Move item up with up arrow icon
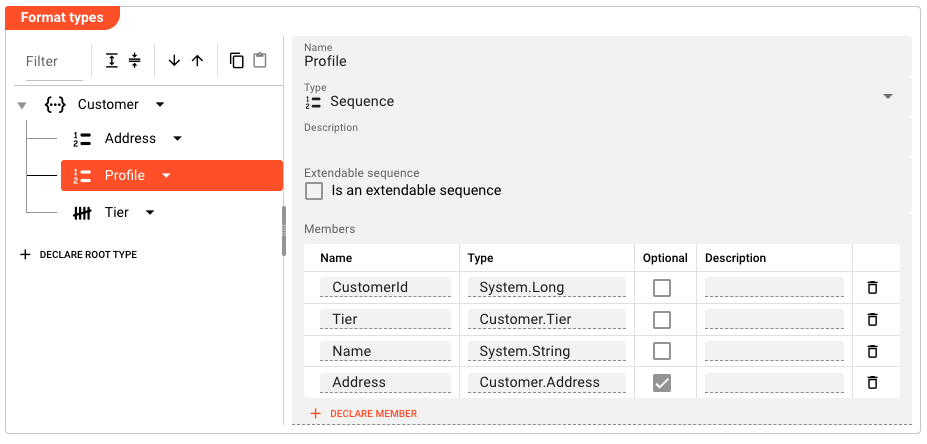927x444 pixels. [x=197, y=60]
